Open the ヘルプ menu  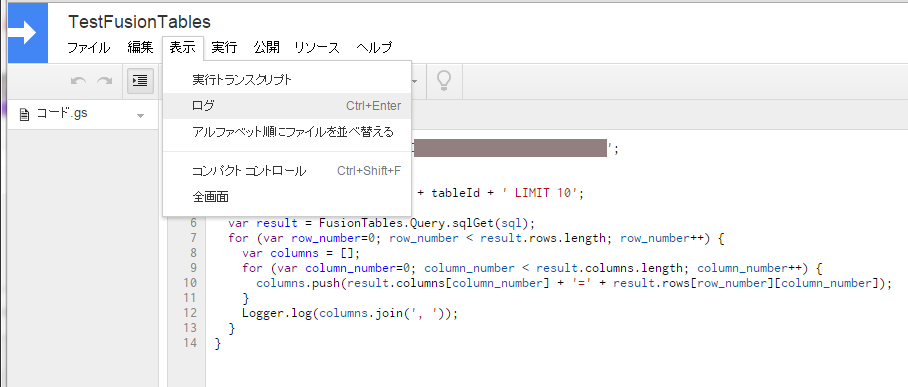374,48
